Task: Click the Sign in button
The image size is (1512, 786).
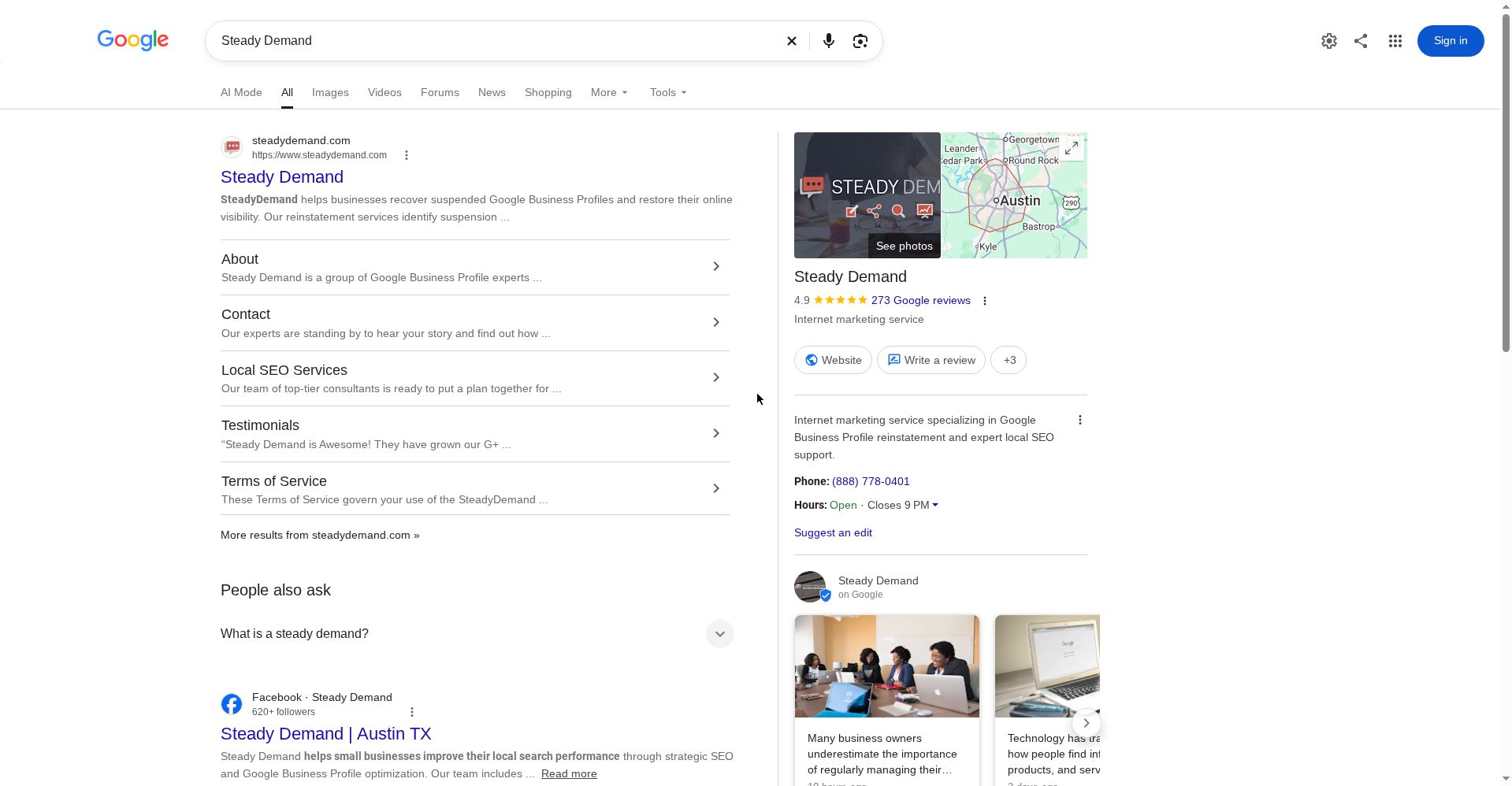Action: click(1451, 41)
